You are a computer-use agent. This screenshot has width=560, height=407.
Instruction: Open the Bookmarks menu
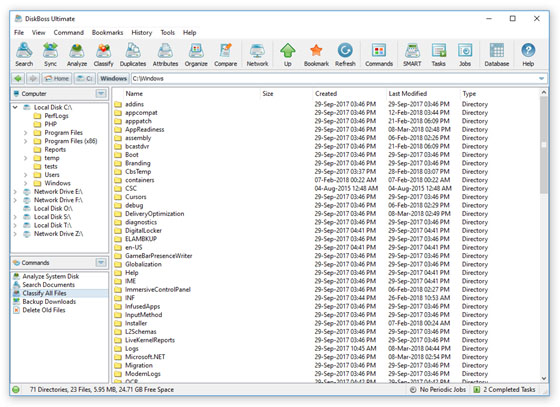coord(108,32)
